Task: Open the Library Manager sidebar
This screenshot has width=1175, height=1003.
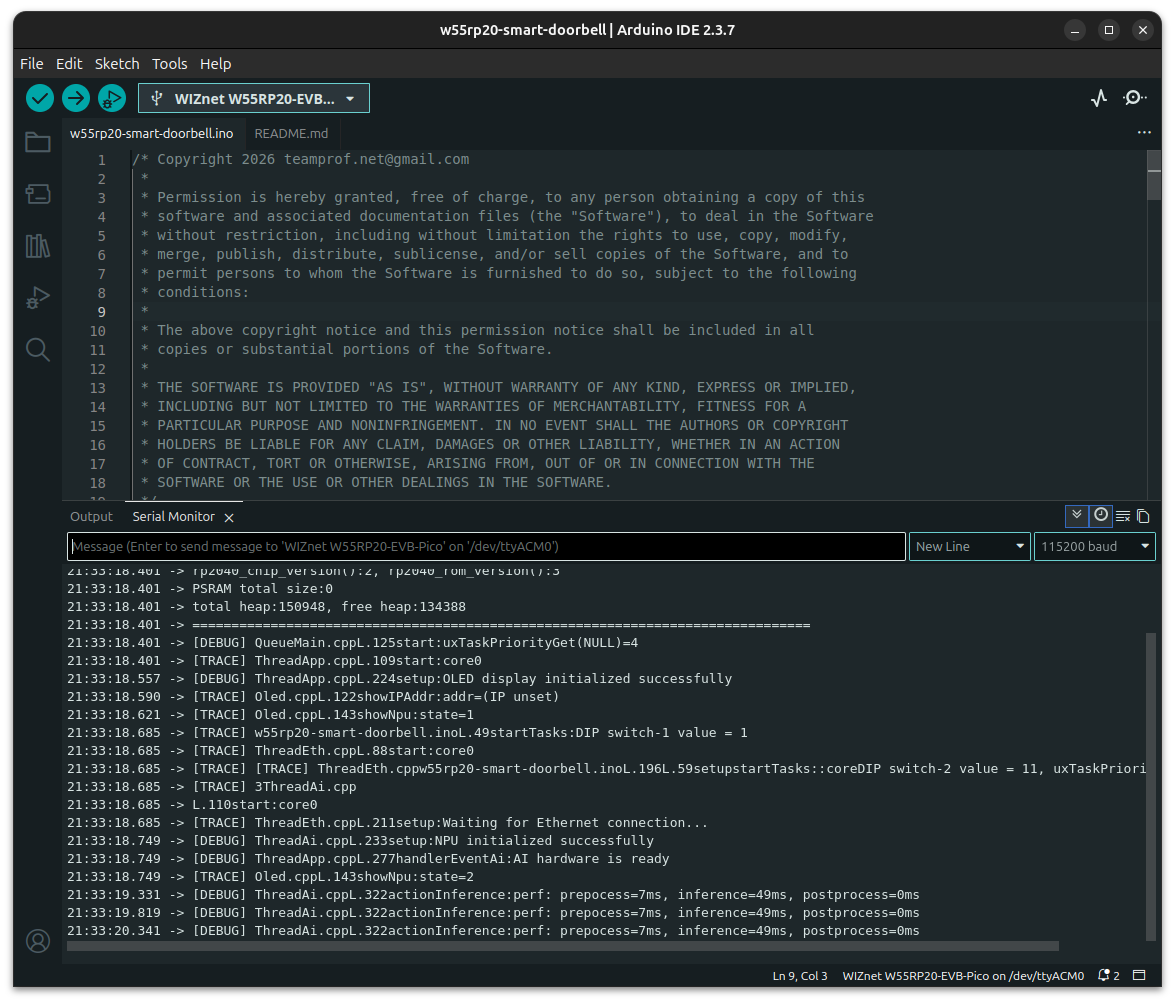Action: point(37,246)
